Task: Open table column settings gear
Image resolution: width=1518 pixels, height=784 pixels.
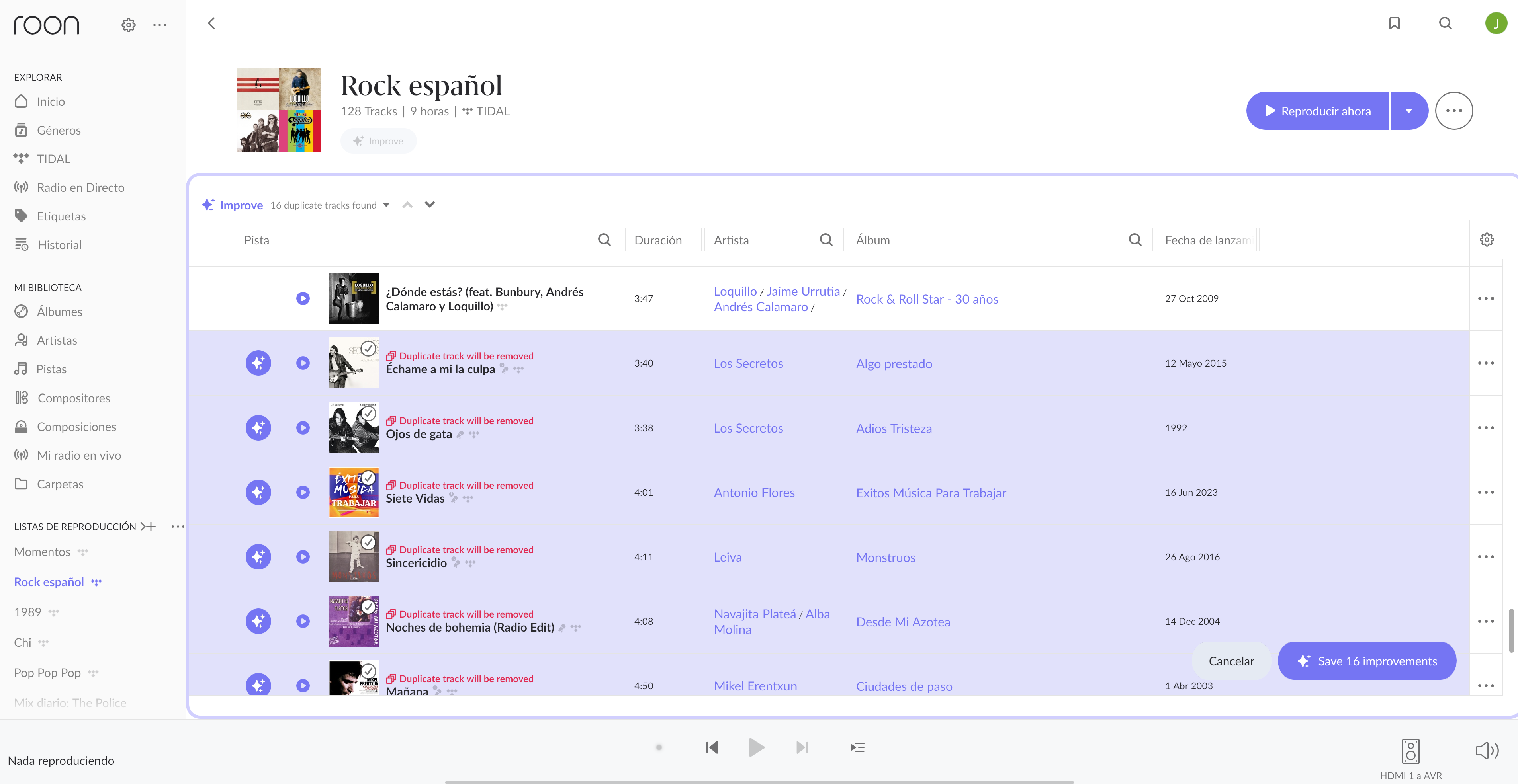Action: 1487,240
